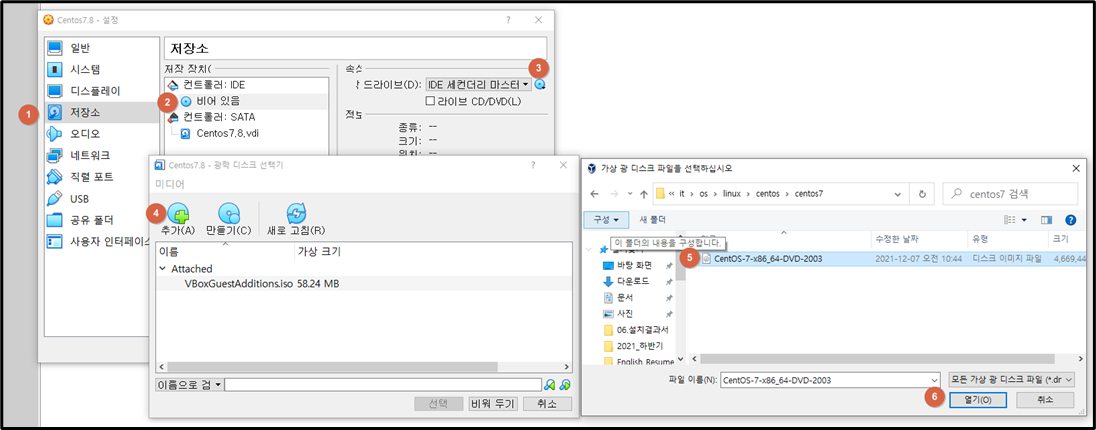Select 컨트롤러: IDE in storage tree
The height and width of the screenshot is (430, 1096).
[x=214, y=85]
